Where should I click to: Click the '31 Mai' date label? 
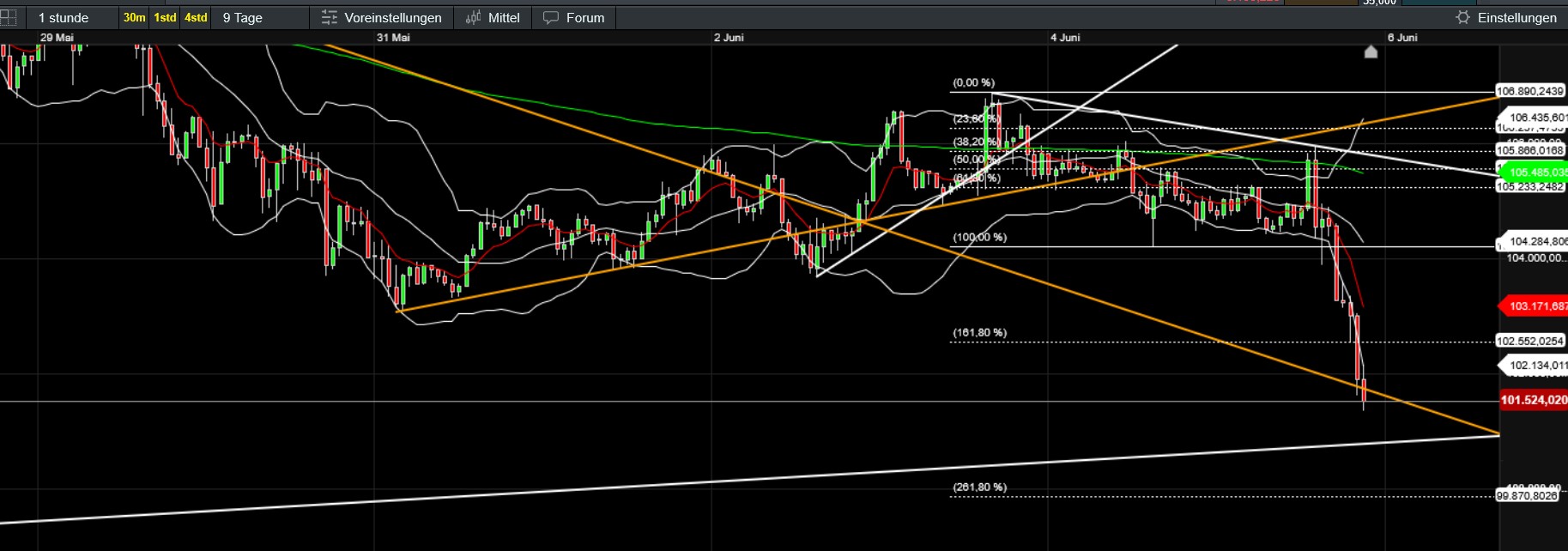click(393, 38)
